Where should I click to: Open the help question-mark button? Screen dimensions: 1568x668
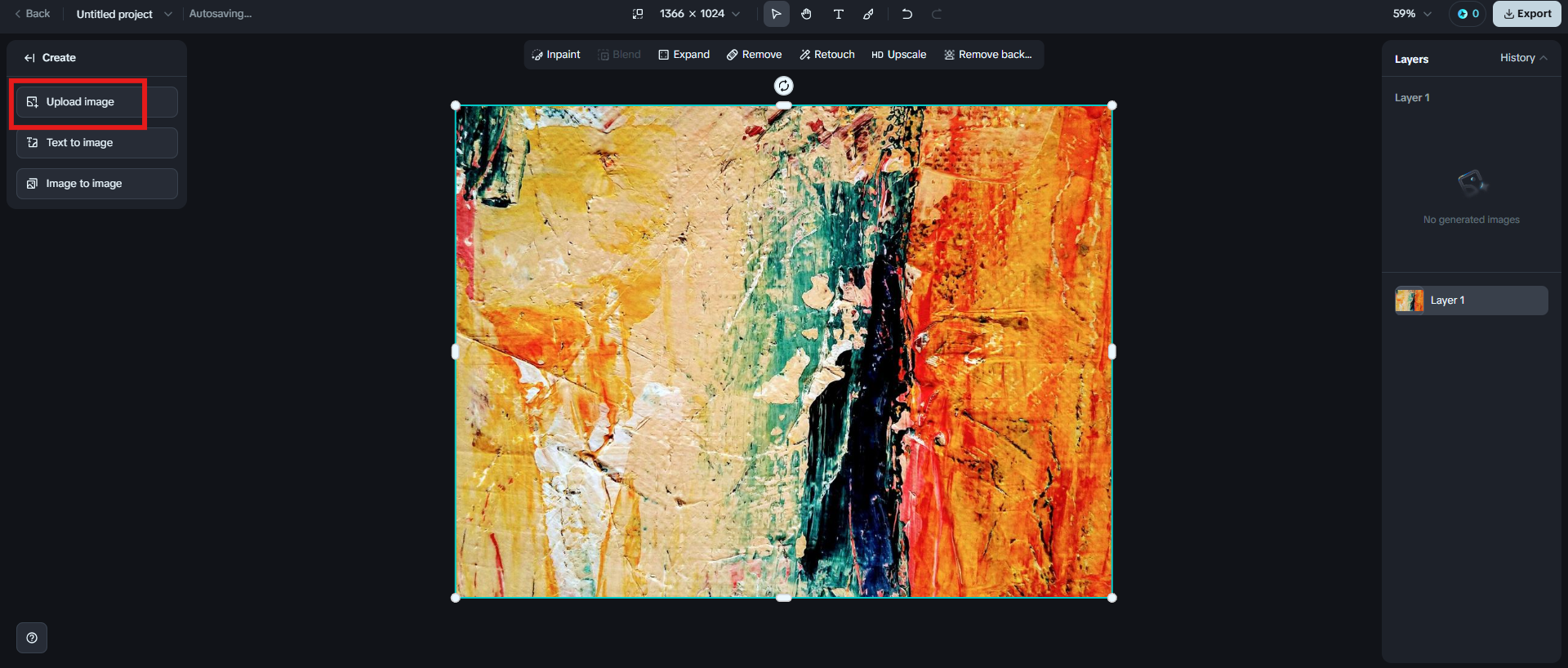pos(32,638)
